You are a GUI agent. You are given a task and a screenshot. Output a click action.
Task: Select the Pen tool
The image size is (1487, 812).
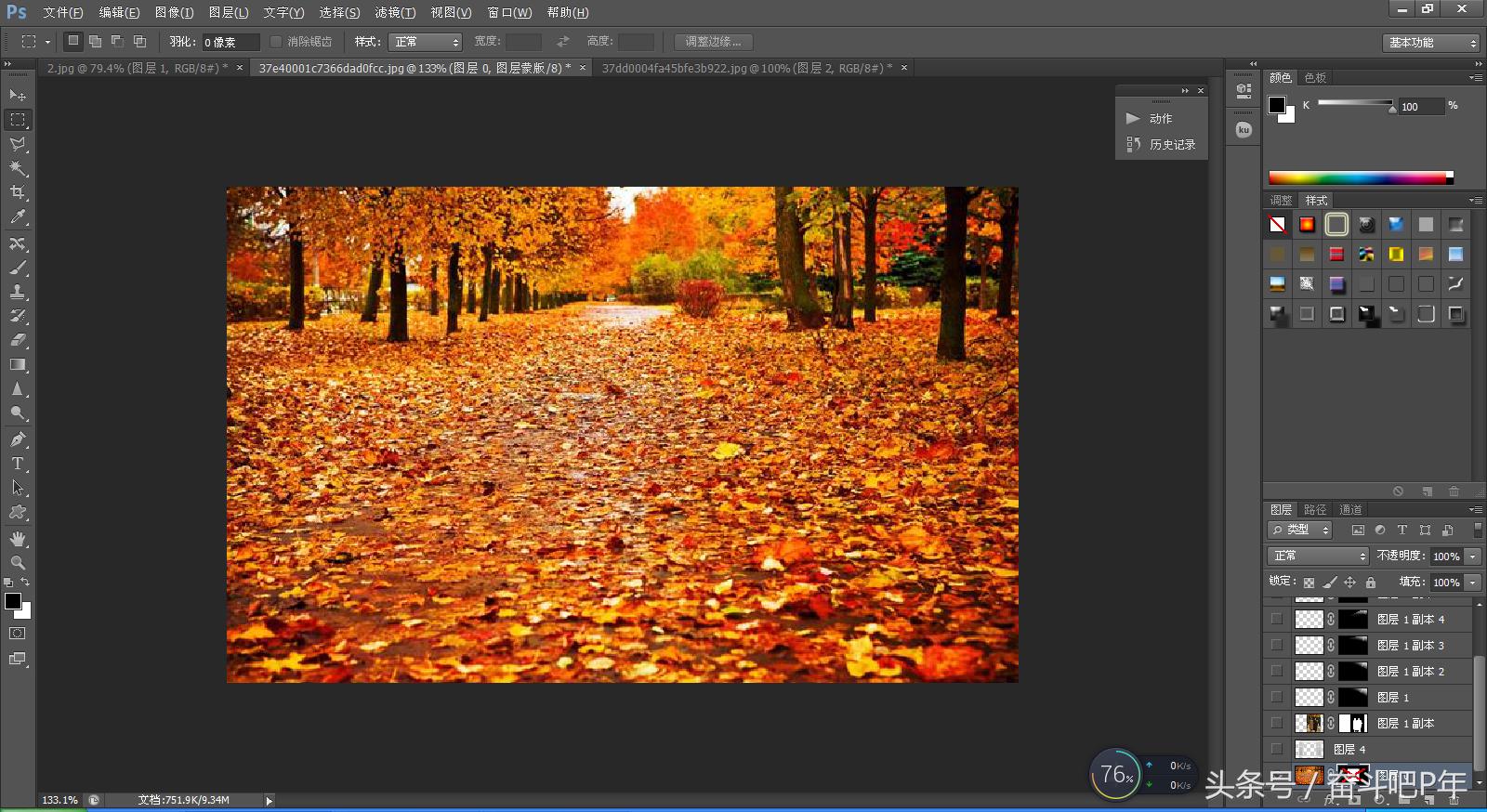(x=18, y=439)
